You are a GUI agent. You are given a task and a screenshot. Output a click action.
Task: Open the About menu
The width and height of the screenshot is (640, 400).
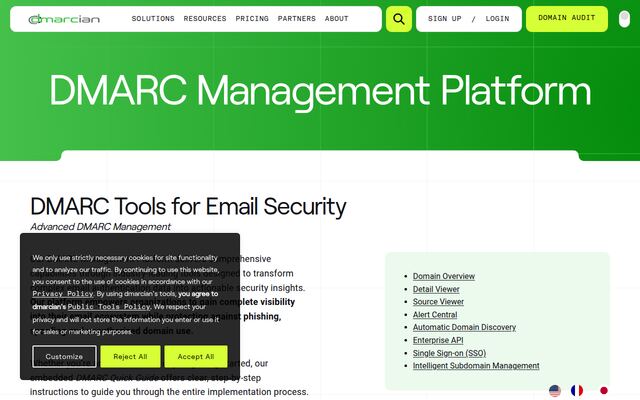[x=337, y=19]
